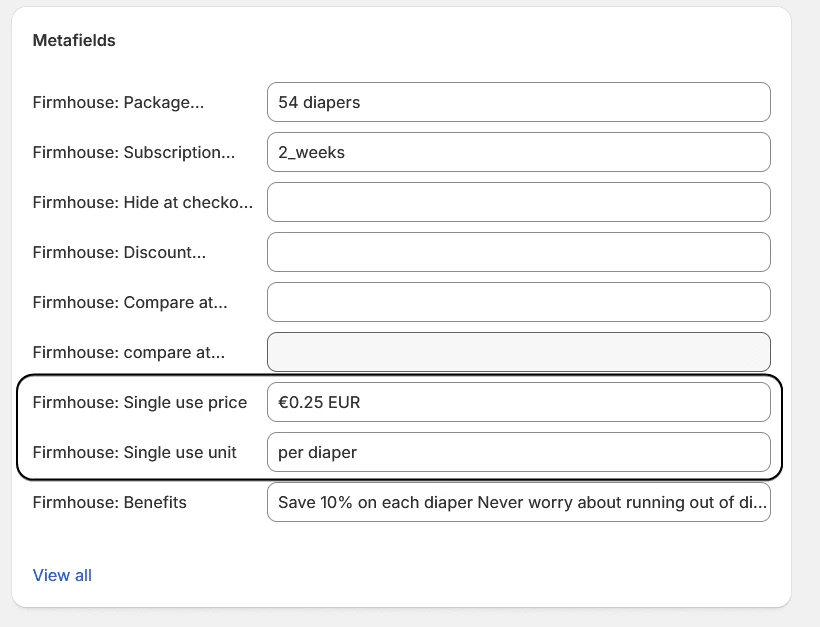
Task: Select the Subscription interval field showing 2_weeks
Action: tap(518, 151)
